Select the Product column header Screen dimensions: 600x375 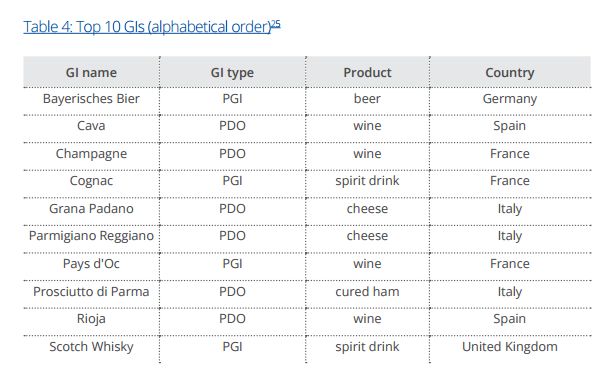point(367,73)
